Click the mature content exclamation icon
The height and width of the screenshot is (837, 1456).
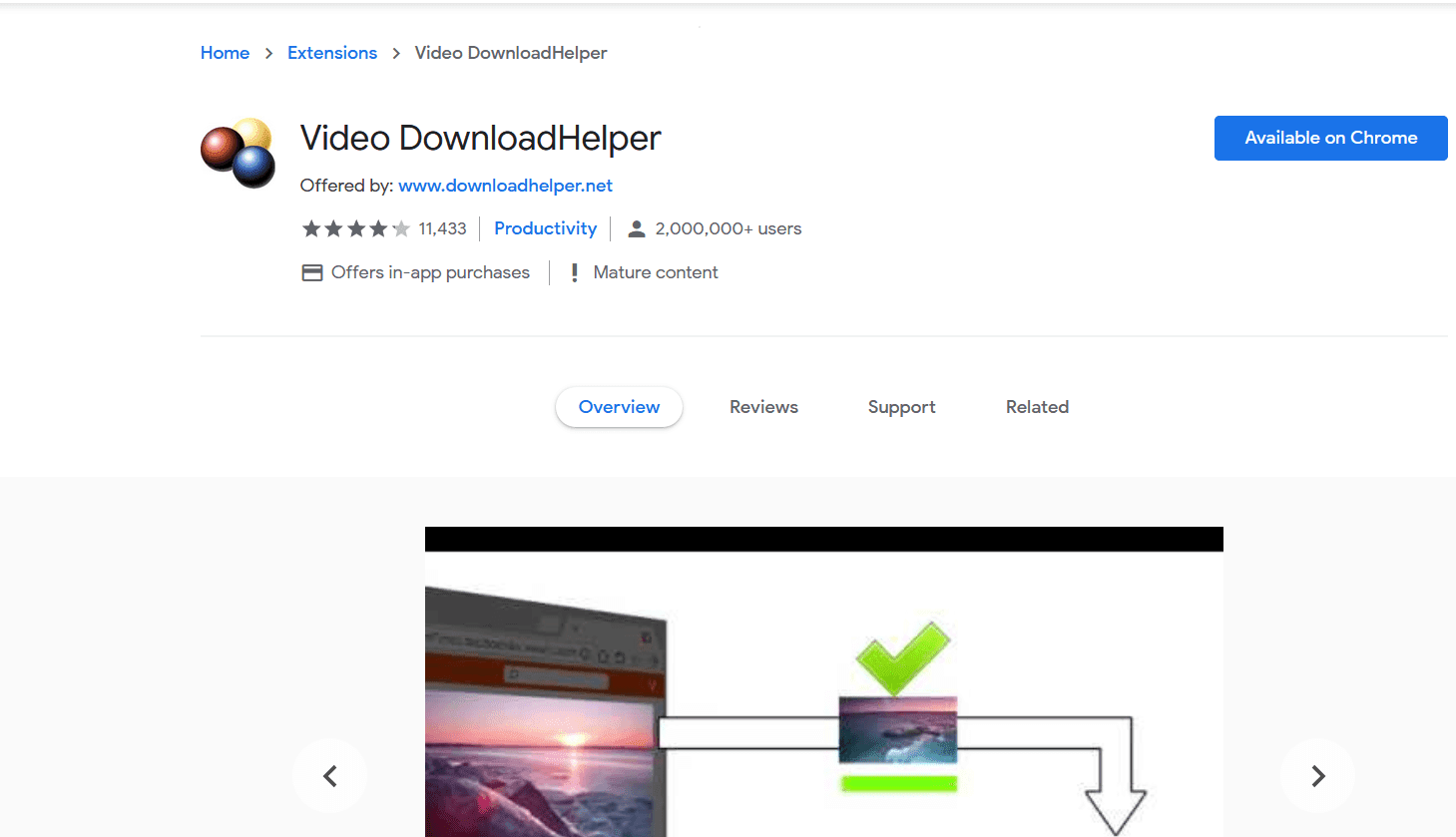pos(574,273)
